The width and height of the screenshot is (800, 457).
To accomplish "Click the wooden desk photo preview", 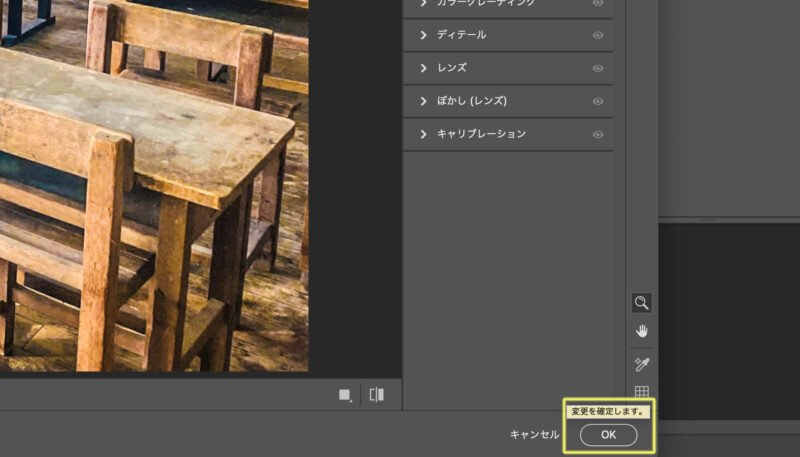I will pos(154,186).
